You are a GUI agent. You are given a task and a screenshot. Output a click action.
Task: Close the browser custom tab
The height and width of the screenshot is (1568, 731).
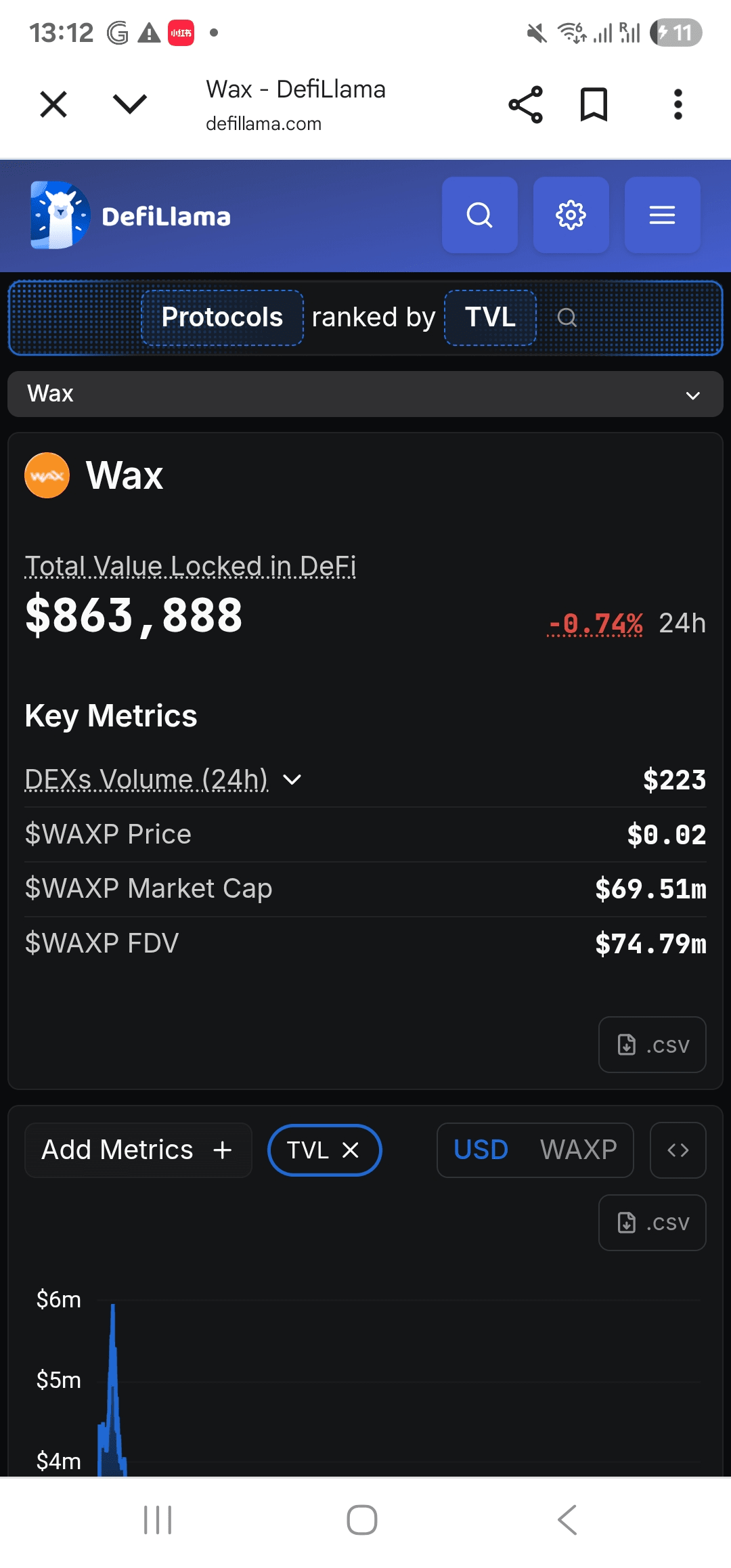pyautogui.click(x=53, y=105)
